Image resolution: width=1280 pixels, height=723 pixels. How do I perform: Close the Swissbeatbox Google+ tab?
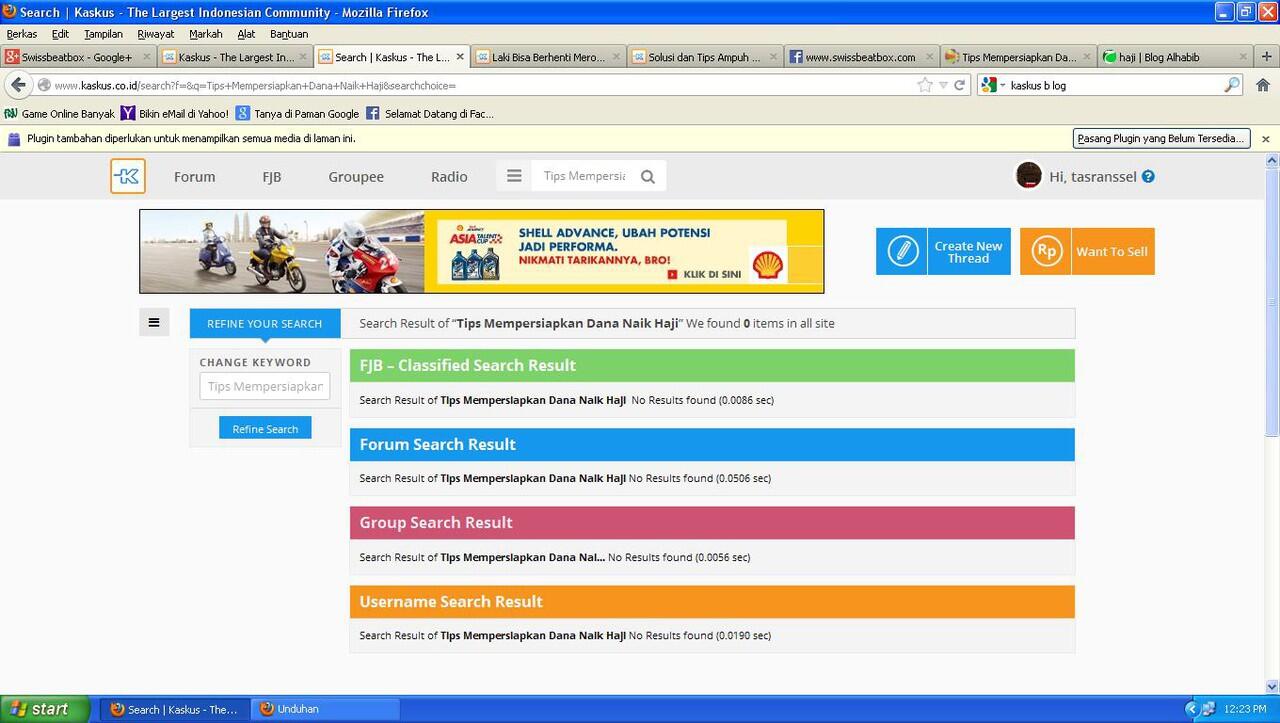tap(147, 57)
